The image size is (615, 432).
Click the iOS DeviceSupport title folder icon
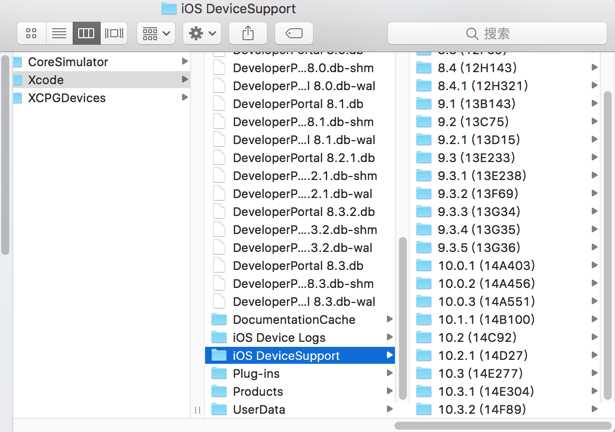coord(169,8)
